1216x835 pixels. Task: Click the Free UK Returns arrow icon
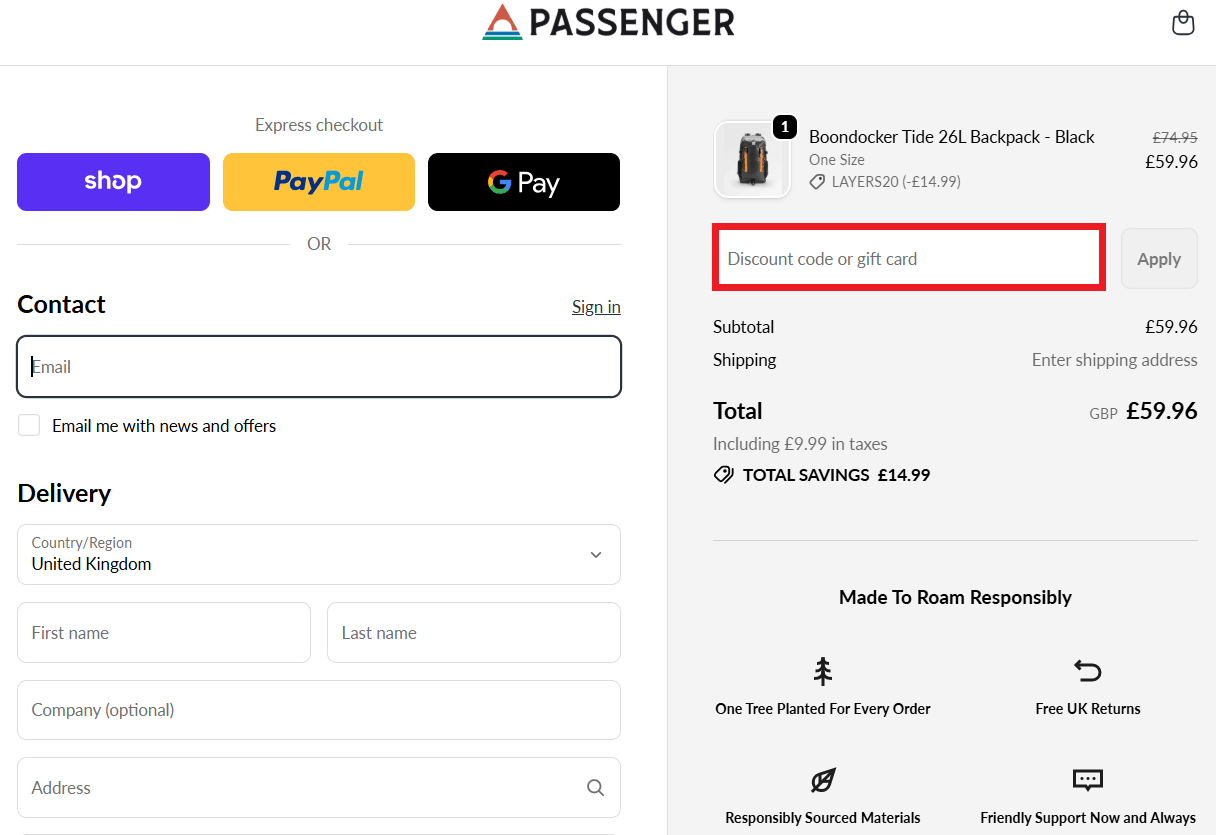(x=1087, y=671)
